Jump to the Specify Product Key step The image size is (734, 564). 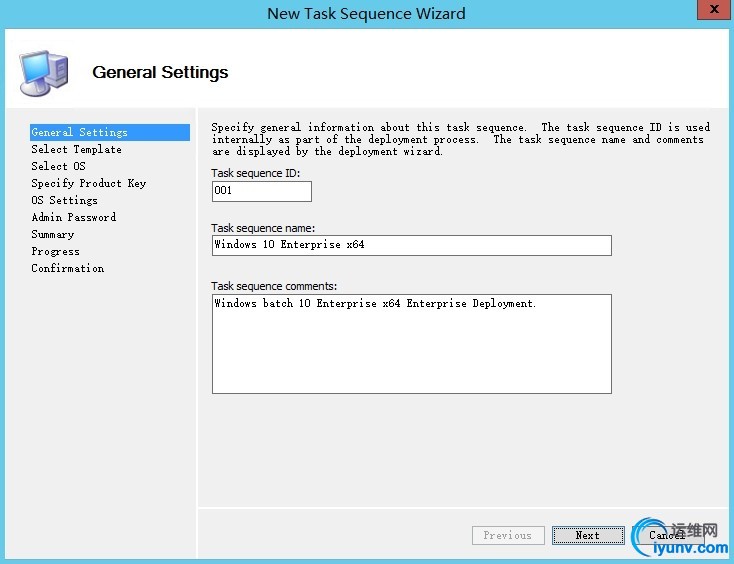click(x=88, y=183)
